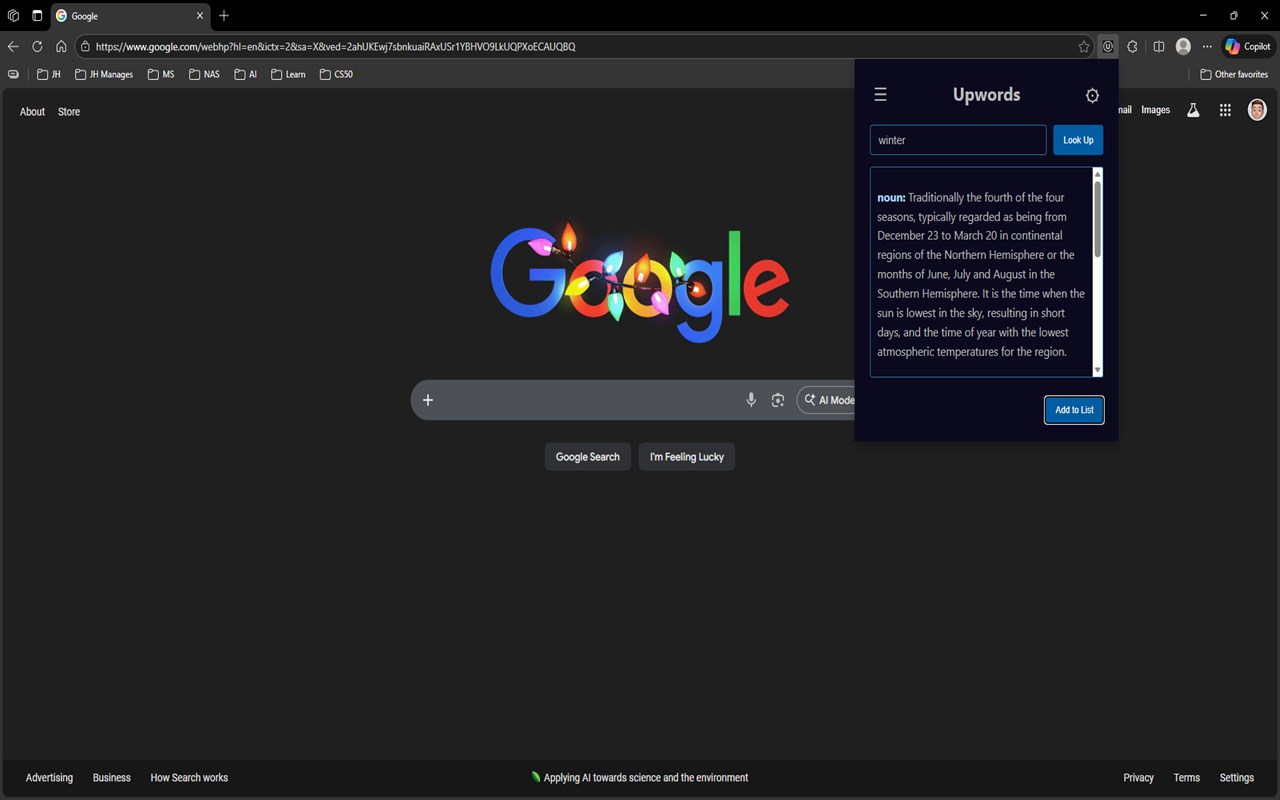The image size is (1280, 800).
Task: Click the holiday lights Google doodle logo
Action: (640, 282)
